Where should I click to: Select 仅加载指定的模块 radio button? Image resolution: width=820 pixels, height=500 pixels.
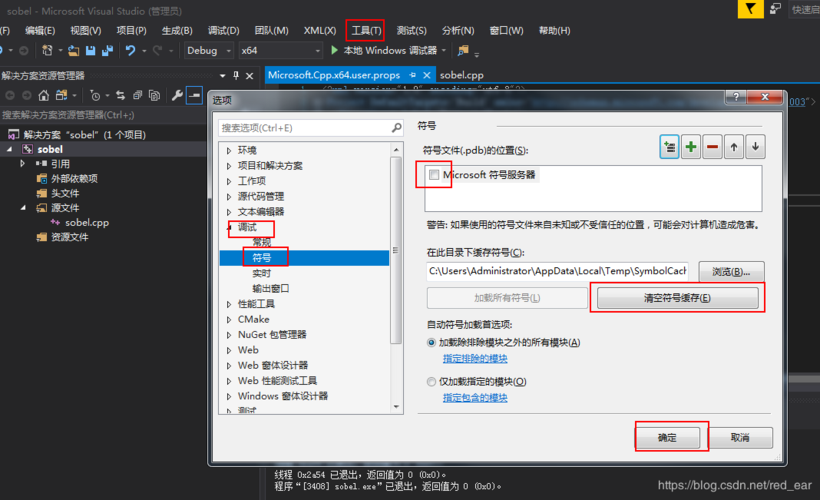point(431,382)
